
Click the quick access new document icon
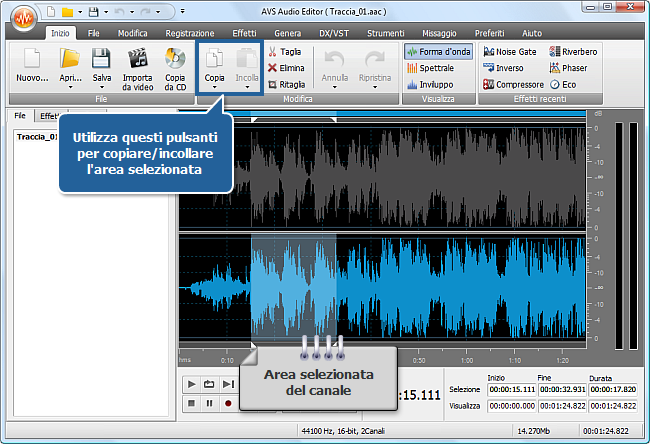tap(51, 12)
